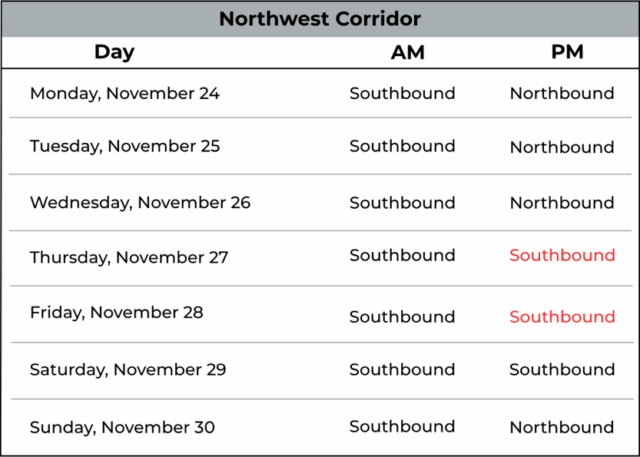Select Northbound in Monday's PM cell
Viewport: 640px width, 457px height.
(562, 94)
